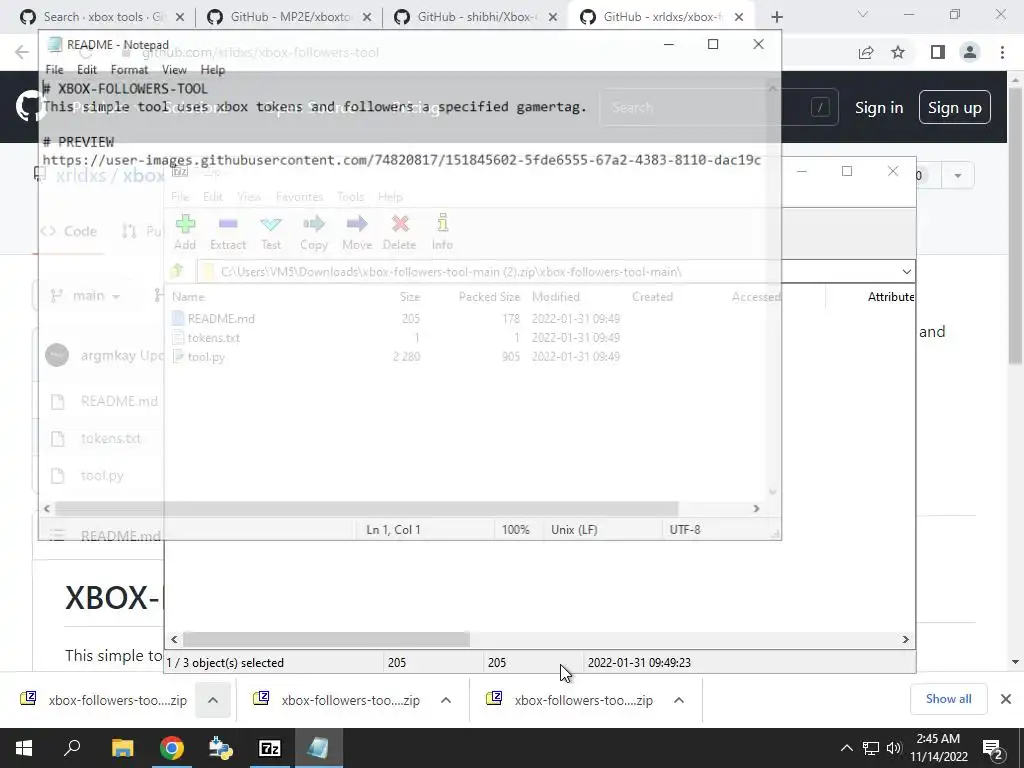Bookmark this page with star icon
1024x768 pixels.
pos(898,52)
